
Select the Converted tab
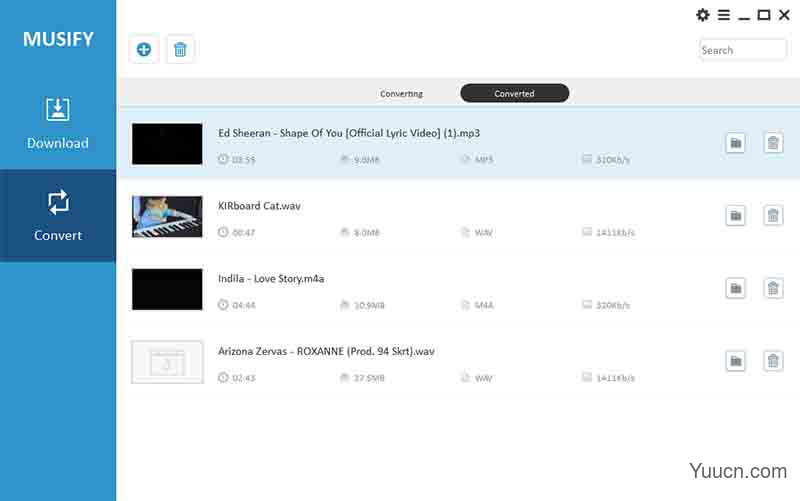coord(514,93)
